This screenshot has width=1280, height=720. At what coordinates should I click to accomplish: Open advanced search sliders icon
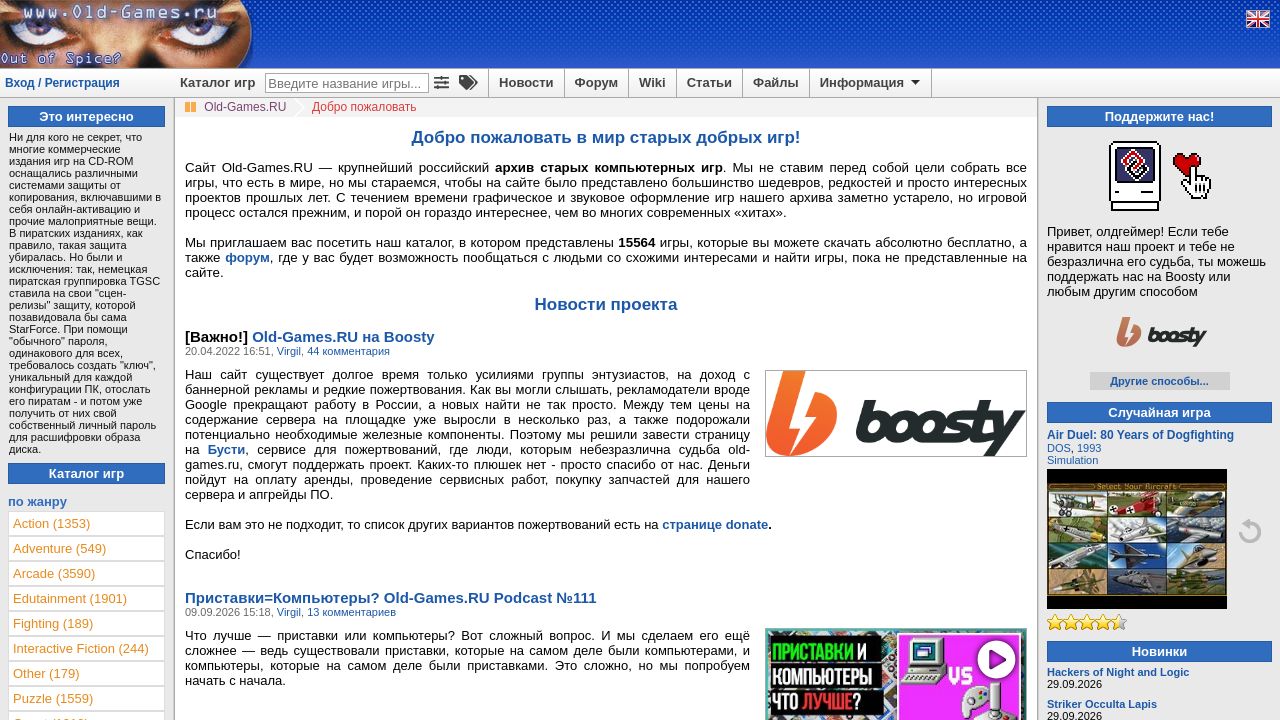click(441, 83)
